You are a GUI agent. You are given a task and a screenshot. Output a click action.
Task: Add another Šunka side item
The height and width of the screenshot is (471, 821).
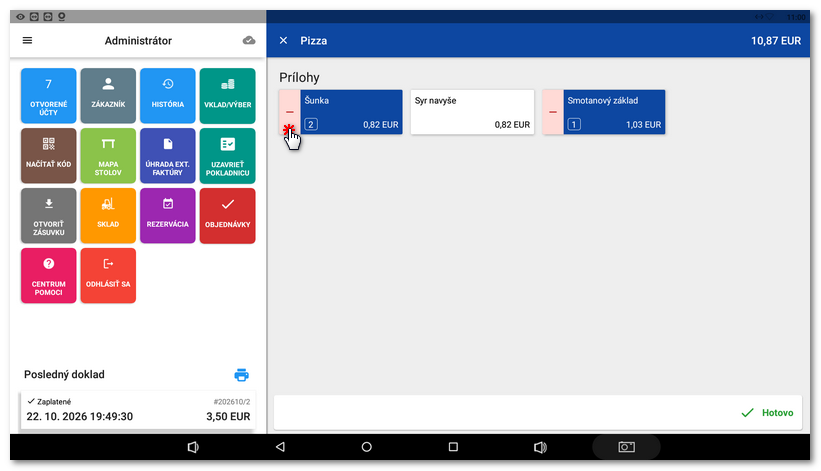(351, 112)
